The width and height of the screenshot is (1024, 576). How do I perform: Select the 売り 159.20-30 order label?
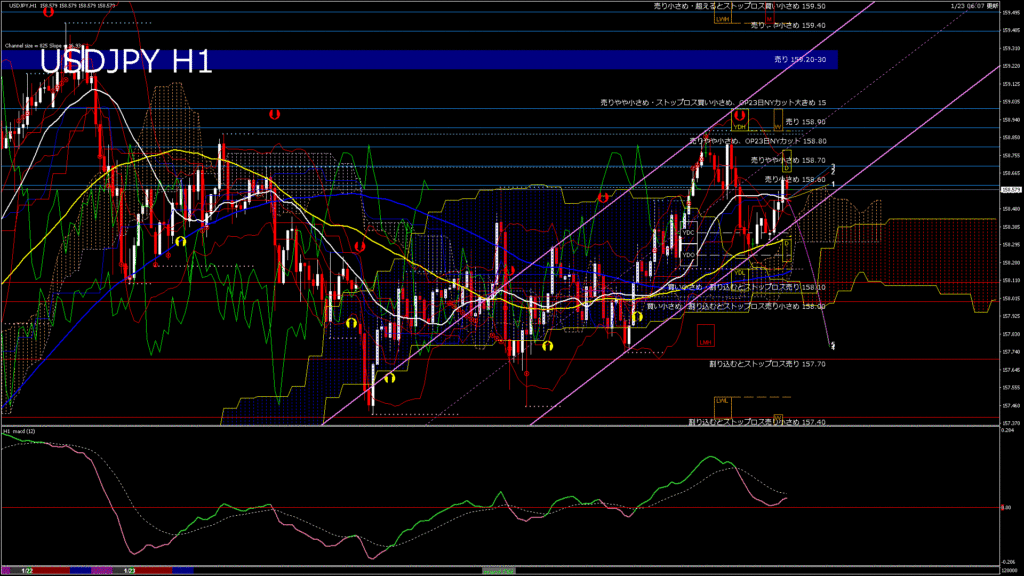pyautogui.click(x=800, y=60)
